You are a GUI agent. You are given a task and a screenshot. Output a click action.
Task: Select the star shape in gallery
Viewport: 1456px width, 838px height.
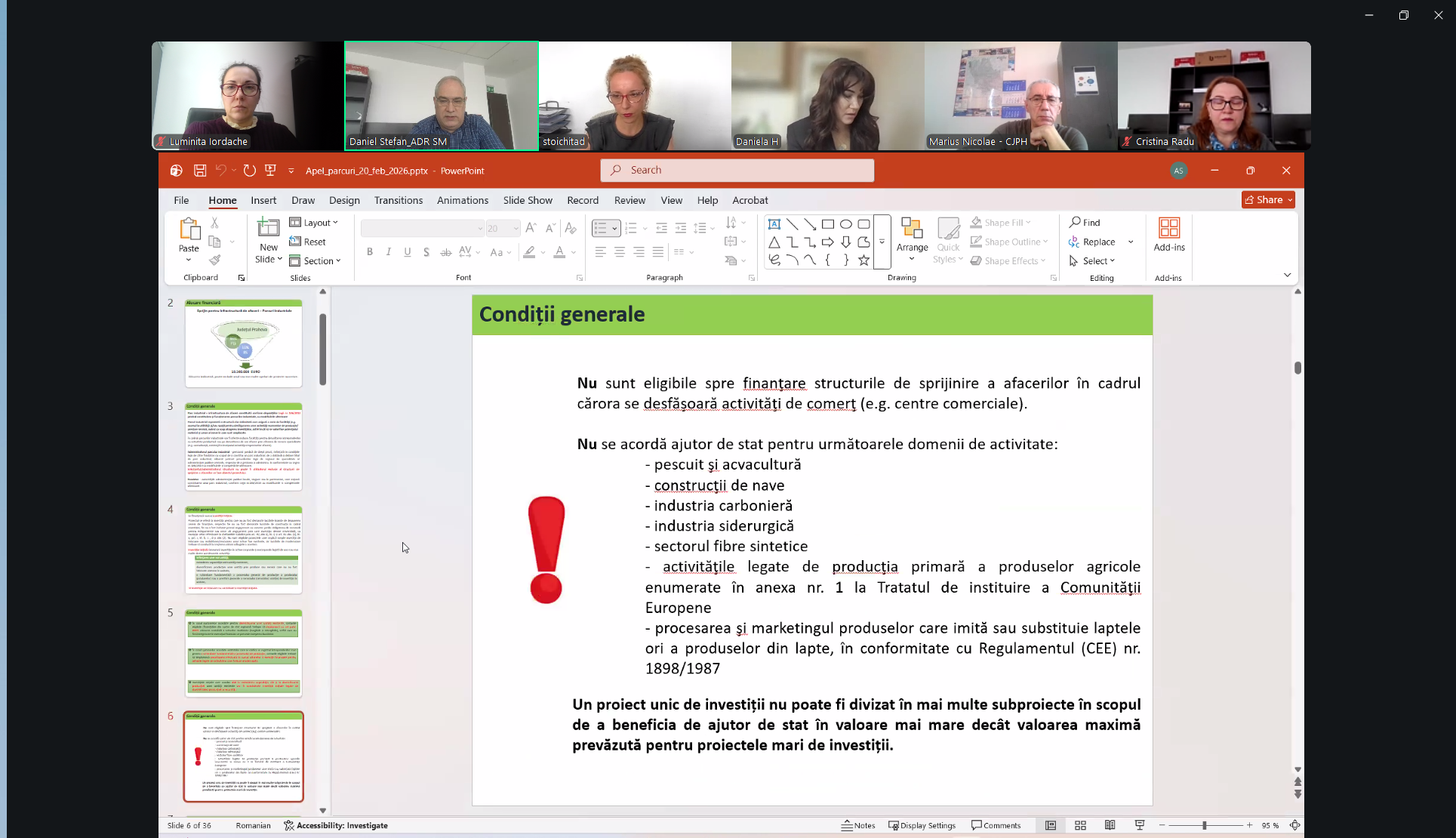[x=863, y=260]
